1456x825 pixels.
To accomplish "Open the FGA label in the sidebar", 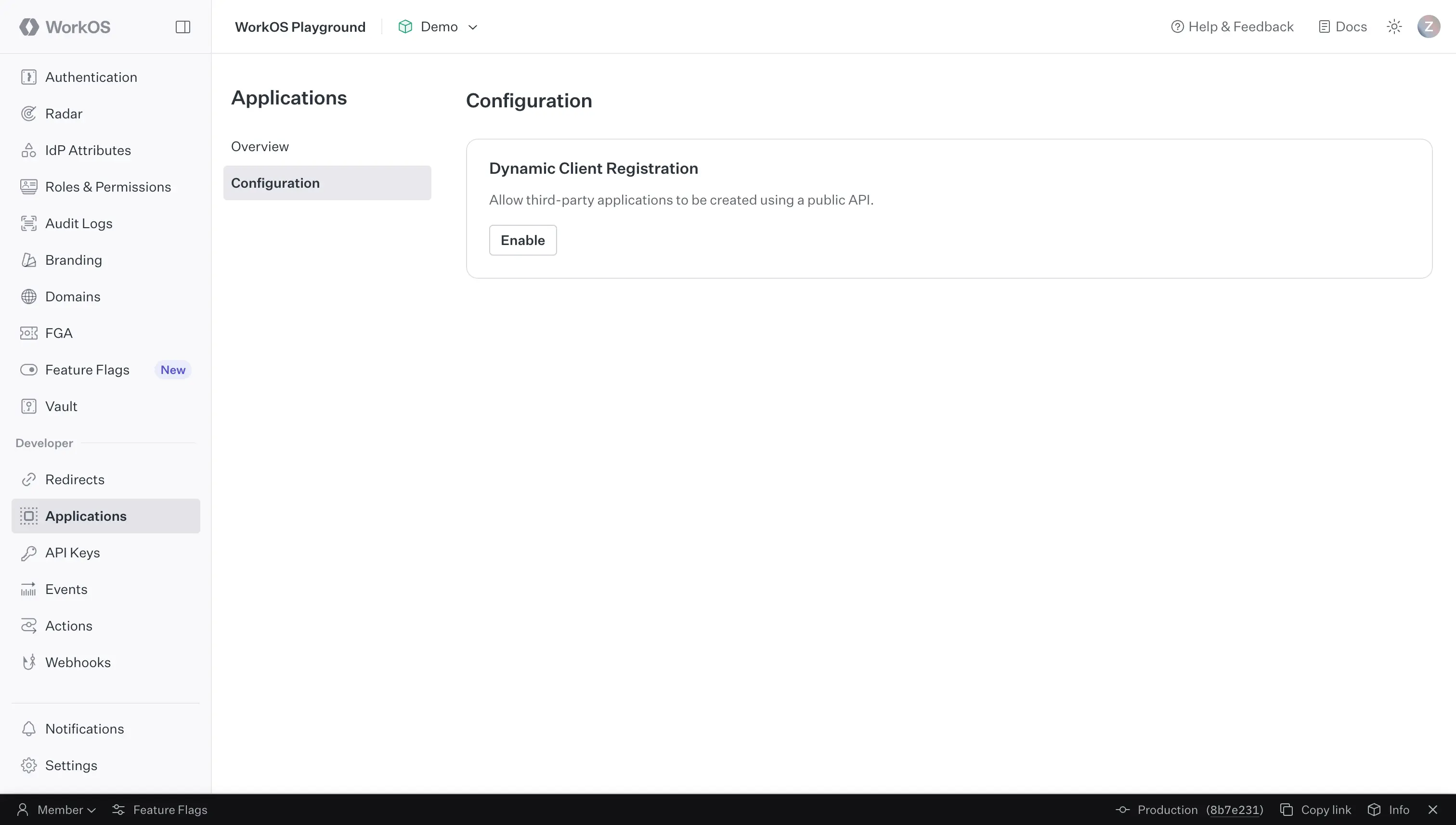I will (59, 333).
